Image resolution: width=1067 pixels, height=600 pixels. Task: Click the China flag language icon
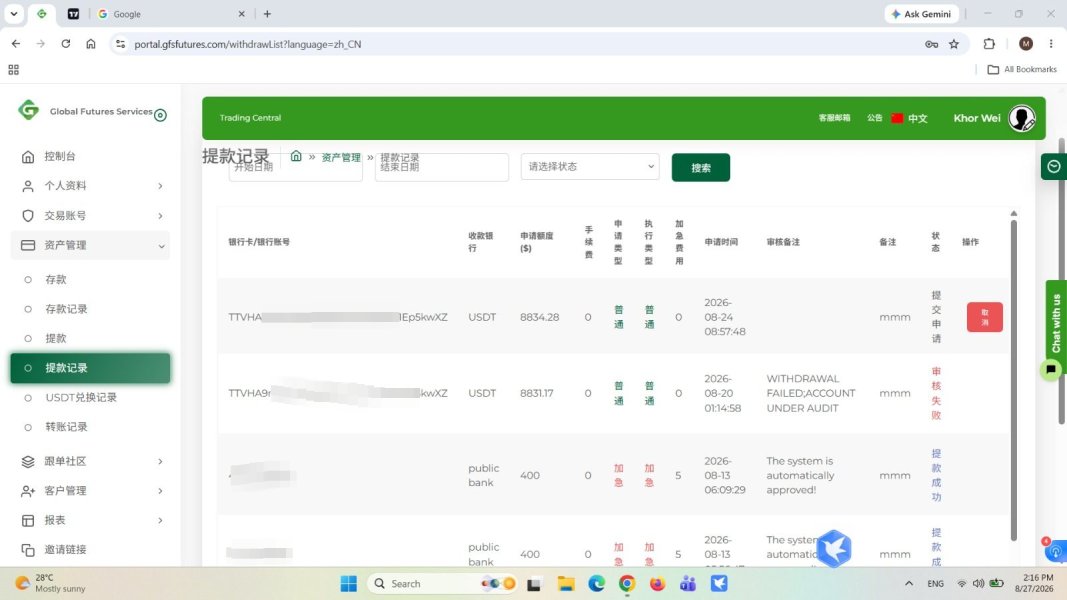(897, 118)
